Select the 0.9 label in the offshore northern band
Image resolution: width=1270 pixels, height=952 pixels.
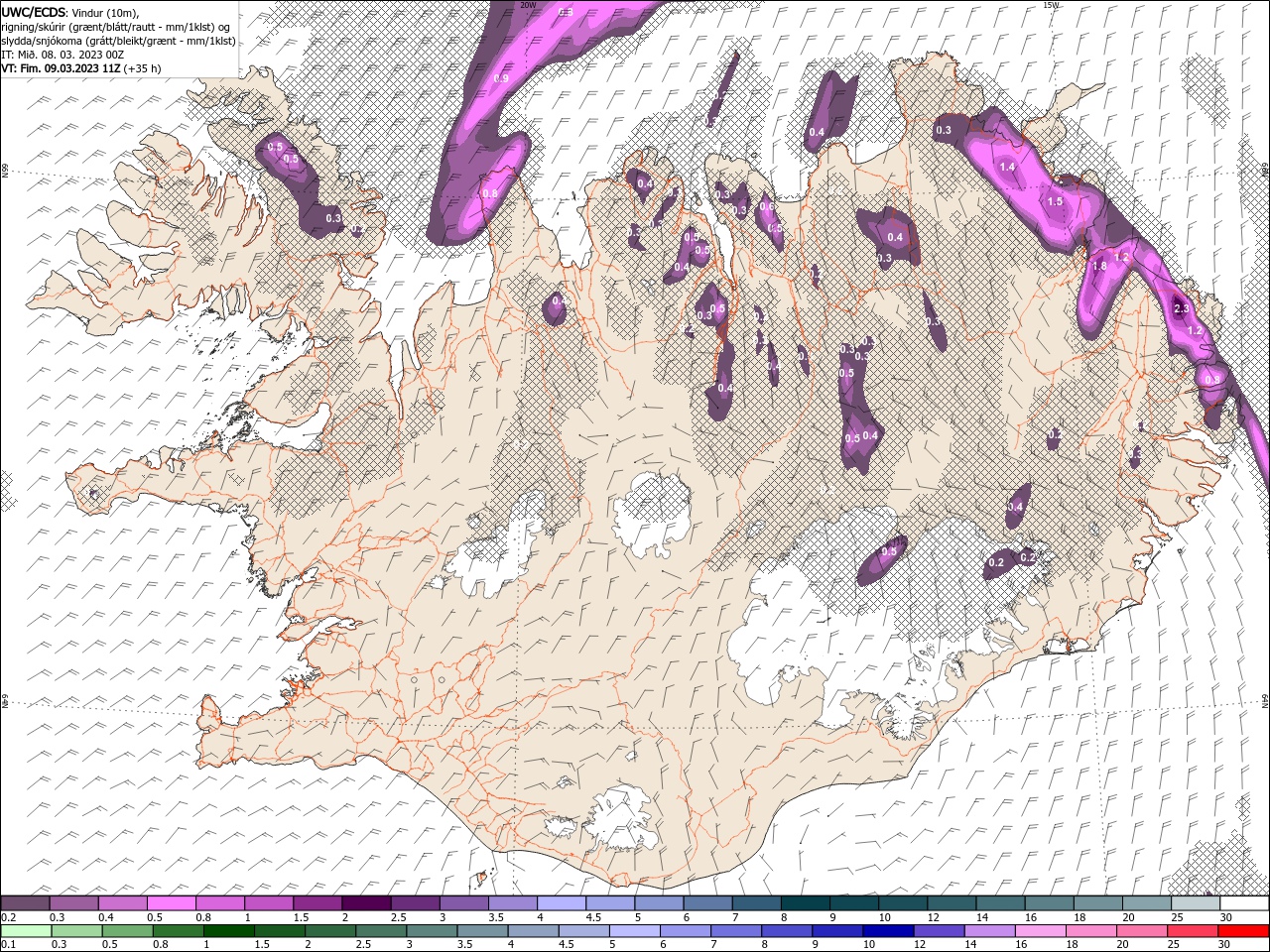pyautogui.click(x=501, y=78)
